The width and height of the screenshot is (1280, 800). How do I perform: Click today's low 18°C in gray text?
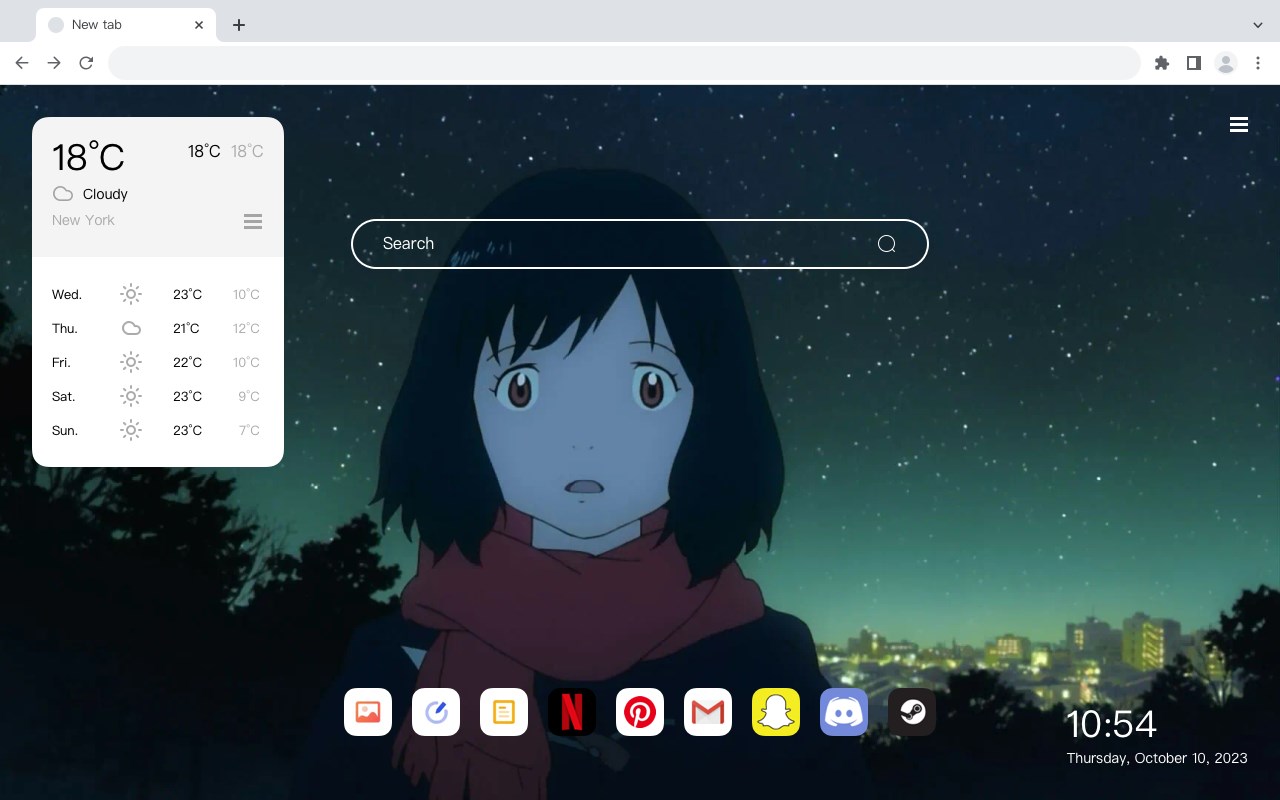click(247, 151)
